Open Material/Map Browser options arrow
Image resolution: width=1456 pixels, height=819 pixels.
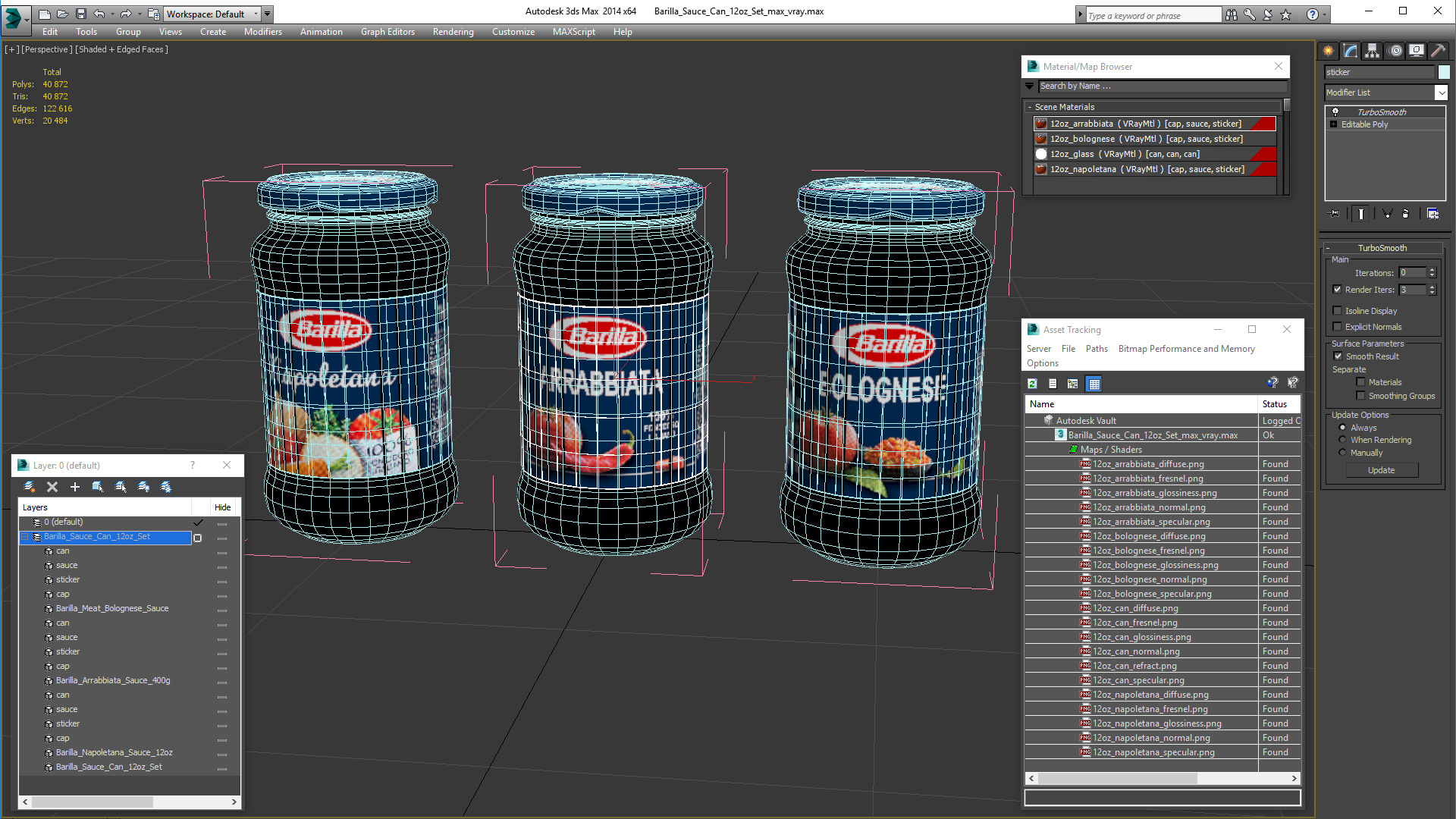[x=1030, y=86]
